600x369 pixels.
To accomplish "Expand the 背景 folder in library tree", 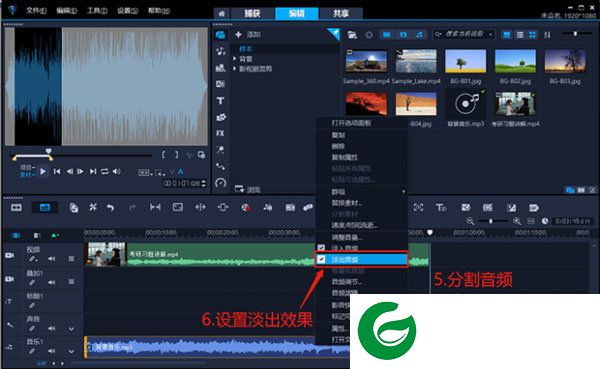I will click(235, 59).
